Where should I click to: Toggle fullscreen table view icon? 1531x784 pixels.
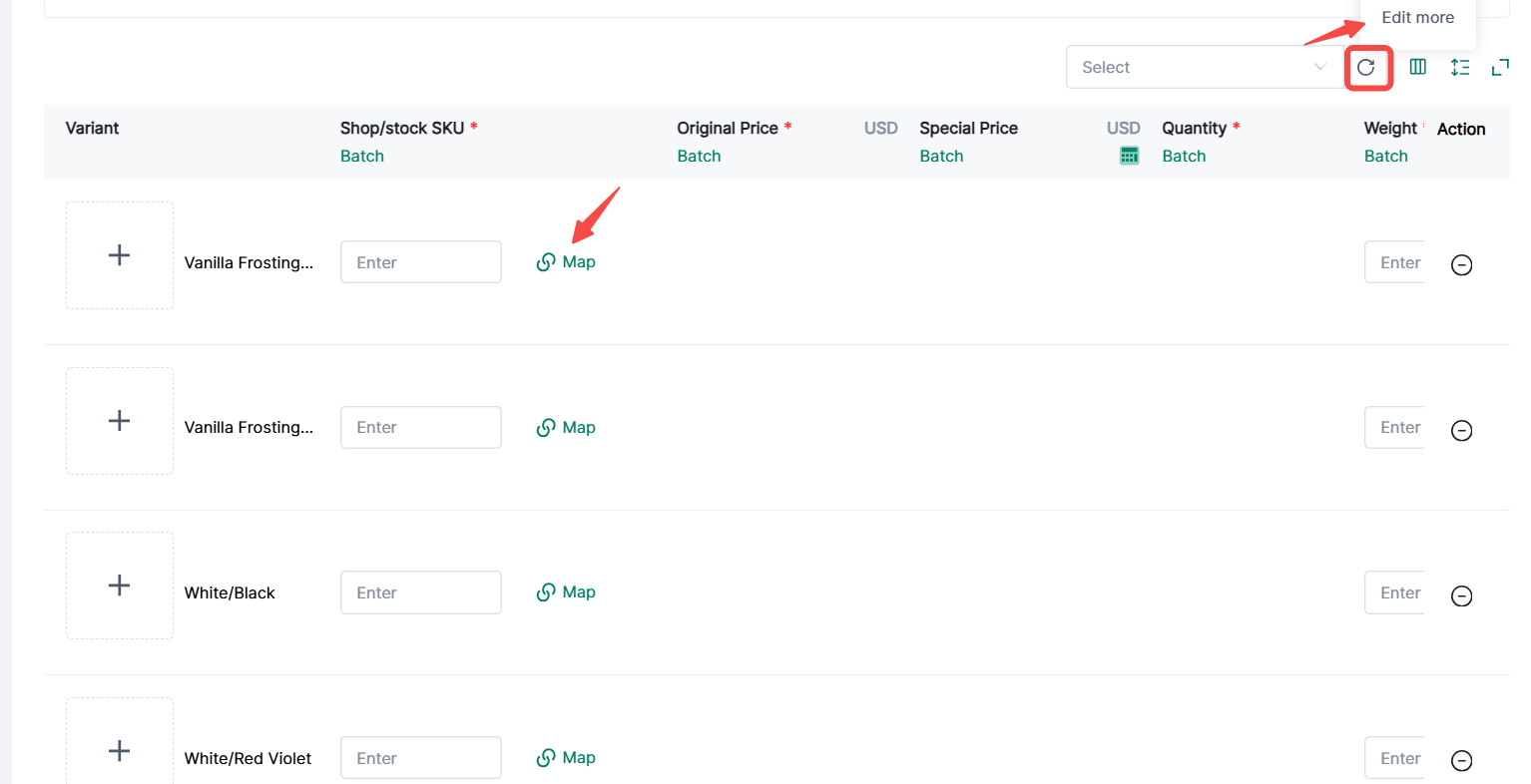[1499, 67]
